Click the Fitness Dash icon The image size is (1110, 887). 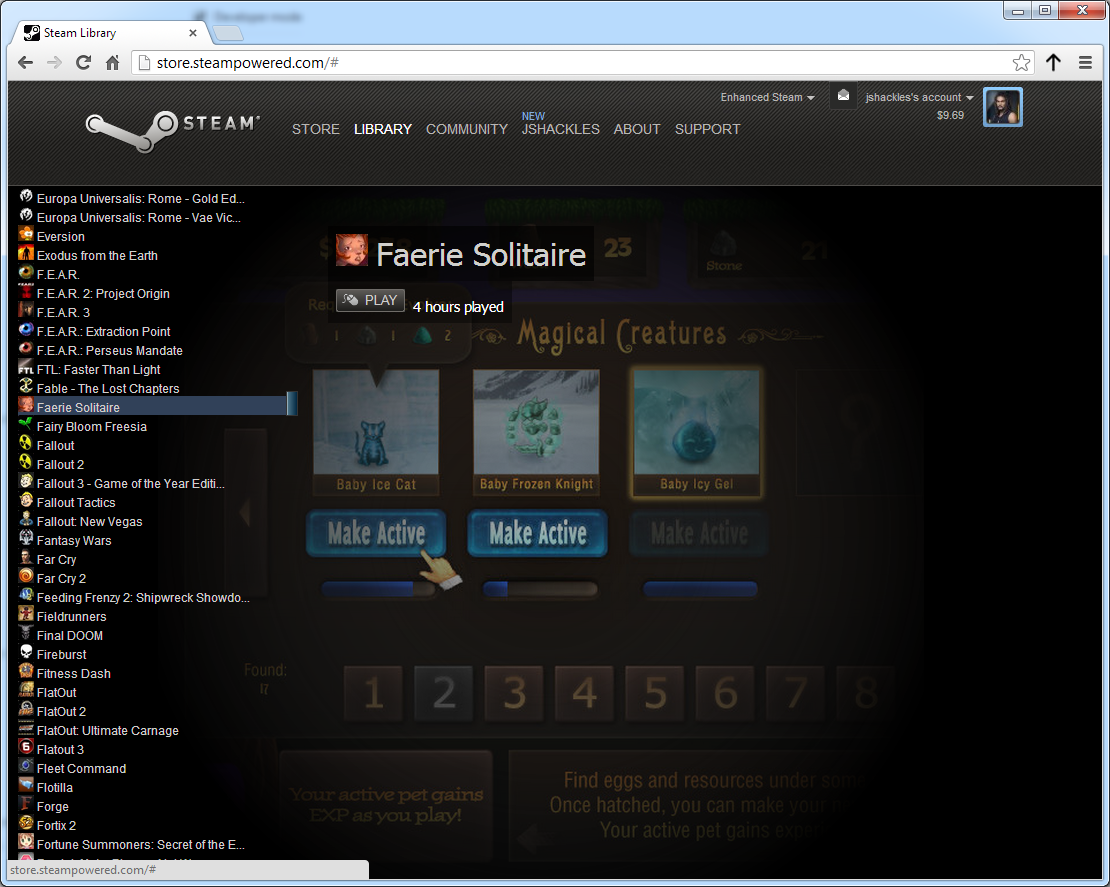tap(26, 672)
